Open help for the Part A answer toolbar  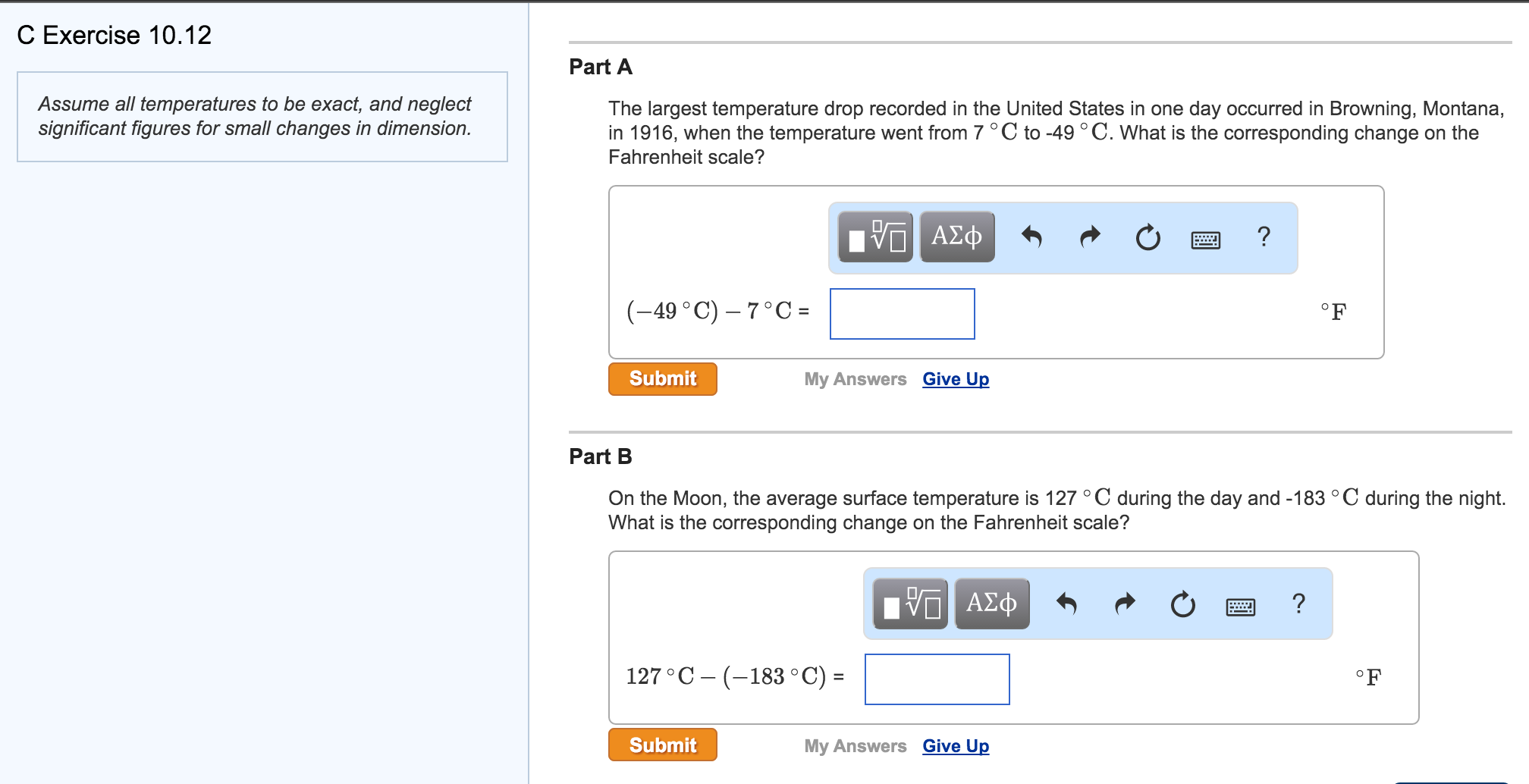(1263, 237)
